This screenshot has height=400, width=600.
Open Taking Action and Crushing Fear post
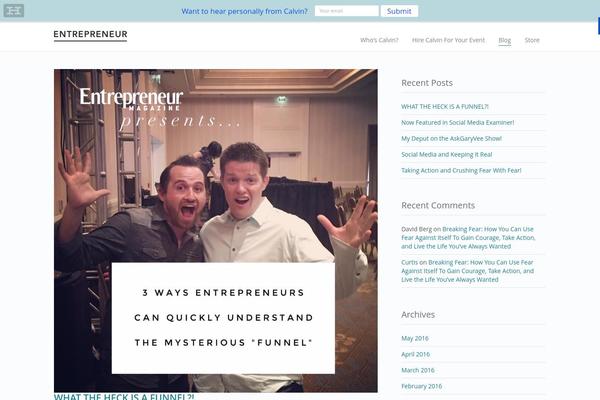tap(461, 170)
